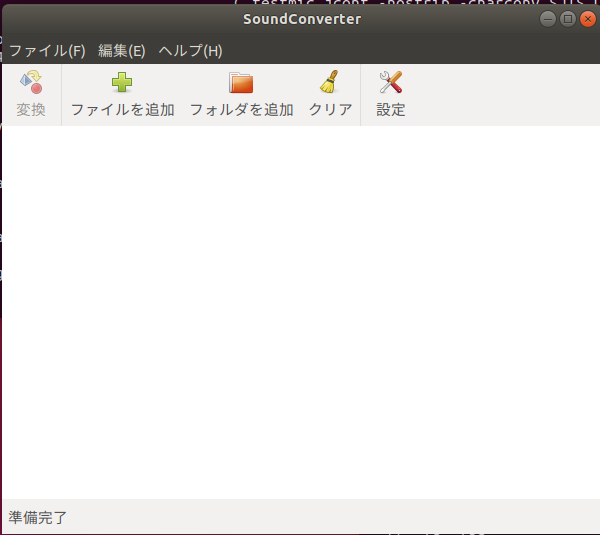Click the empty file list area
Image resolution: width=600 pixels, height=535 pixels.
coord(301,312)
